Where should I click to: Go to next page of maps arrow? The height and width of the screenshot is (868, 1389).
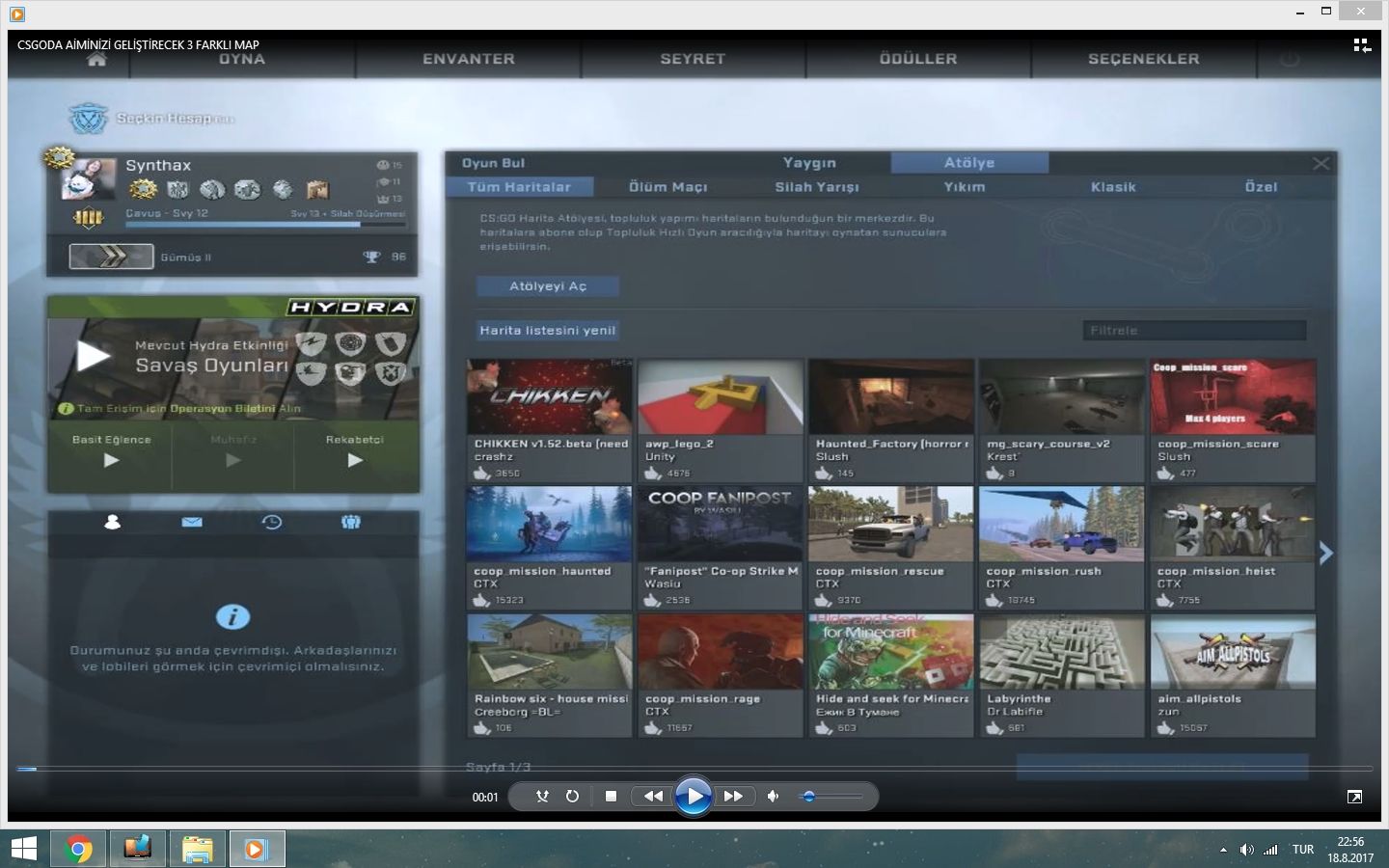pyautogui.click(x=1326, y=552)
